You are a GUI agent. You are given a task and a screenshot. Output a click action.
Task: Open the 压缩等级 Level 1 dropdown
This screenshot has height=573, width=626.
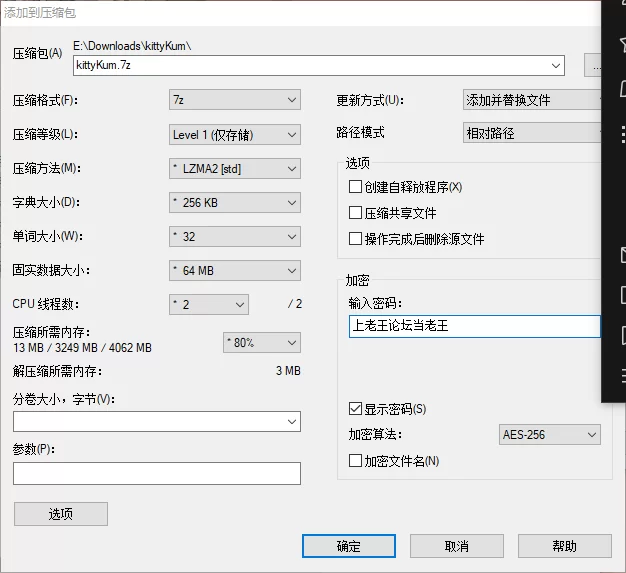(235, 135)
